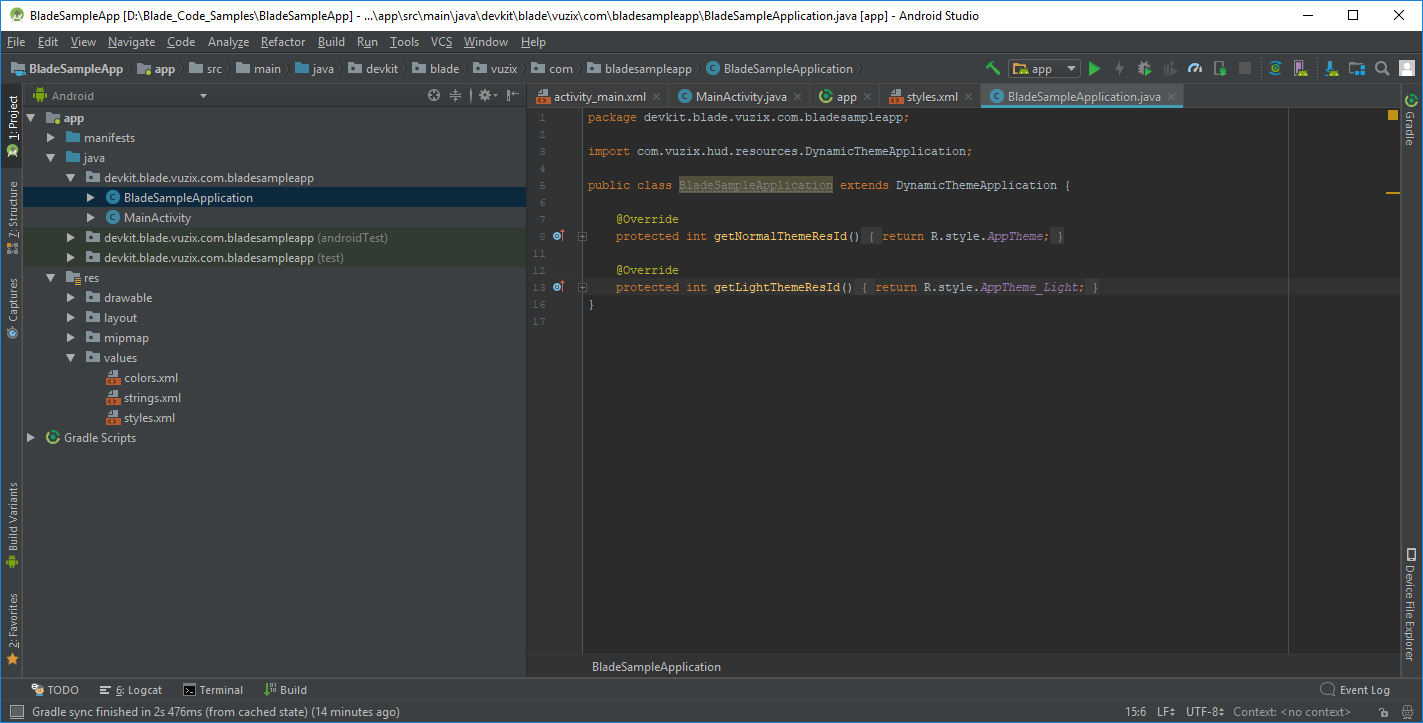Screen dimensions: 1423x723
Task: Collapse the values folder
Action: click(71, 358)
